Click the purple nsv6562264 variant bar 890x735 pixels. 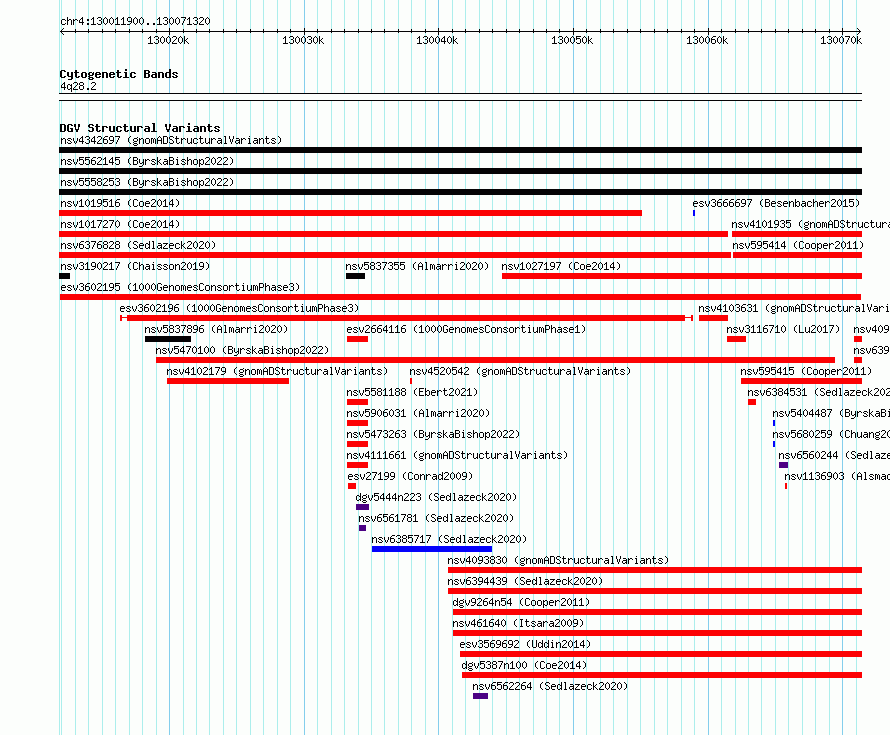coord(480,696)
